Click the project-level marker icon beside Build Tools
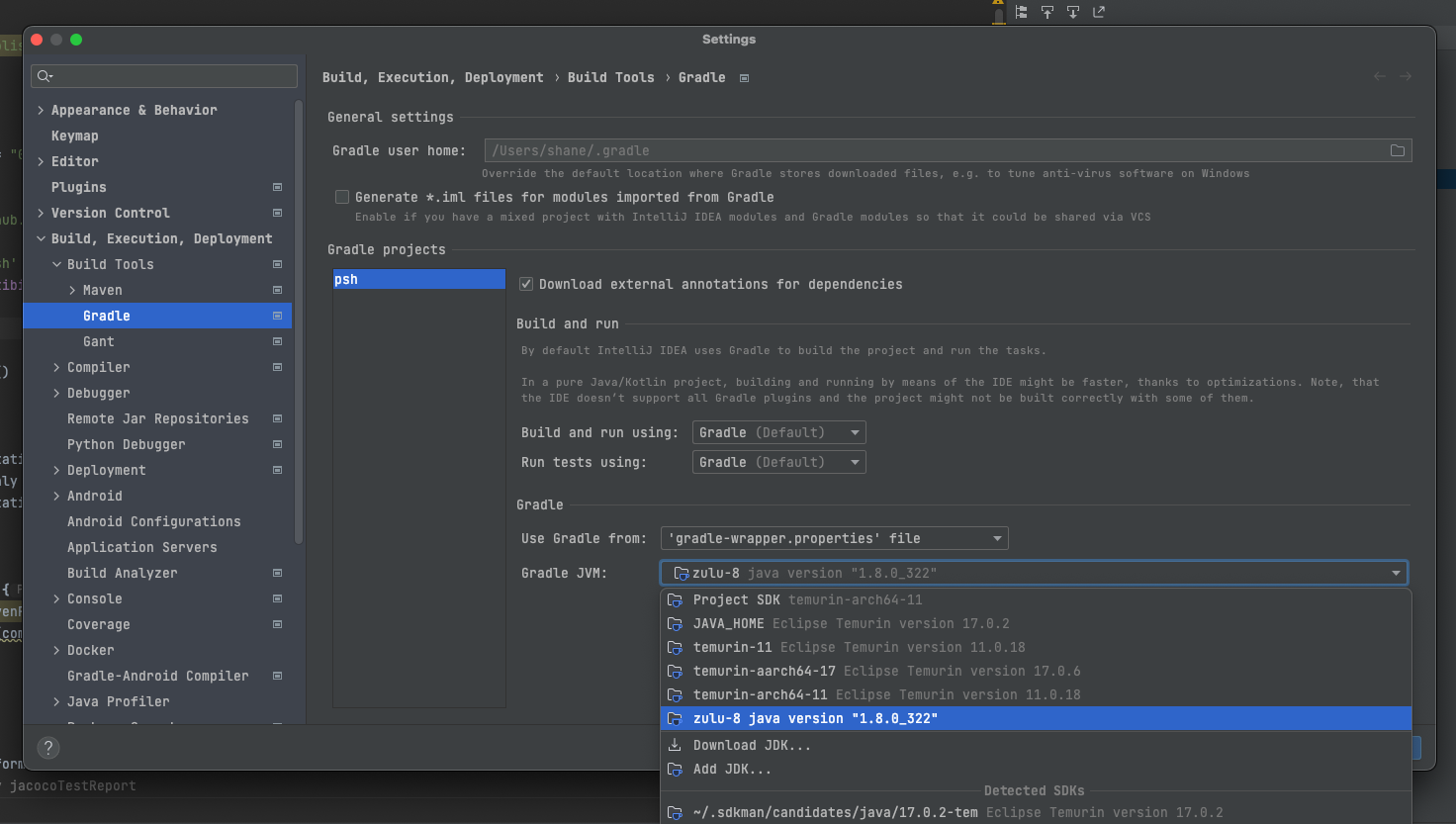This screenshot has width=1456, height=824. tap(277, 264)
